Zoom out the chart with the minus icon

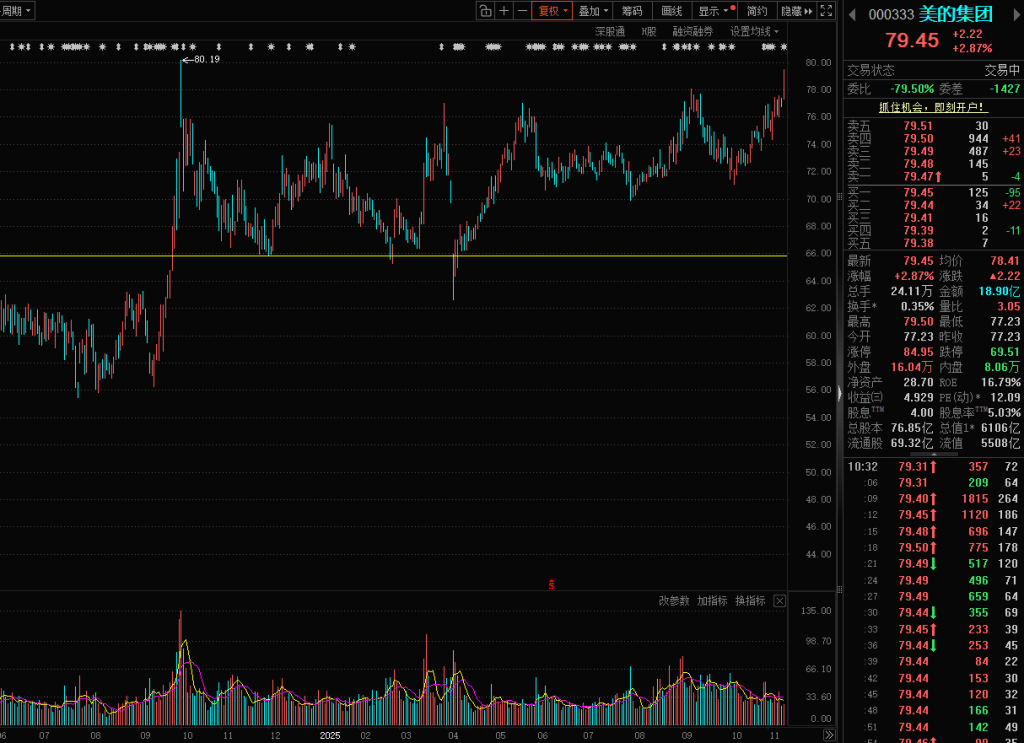[x=522, y=11]
